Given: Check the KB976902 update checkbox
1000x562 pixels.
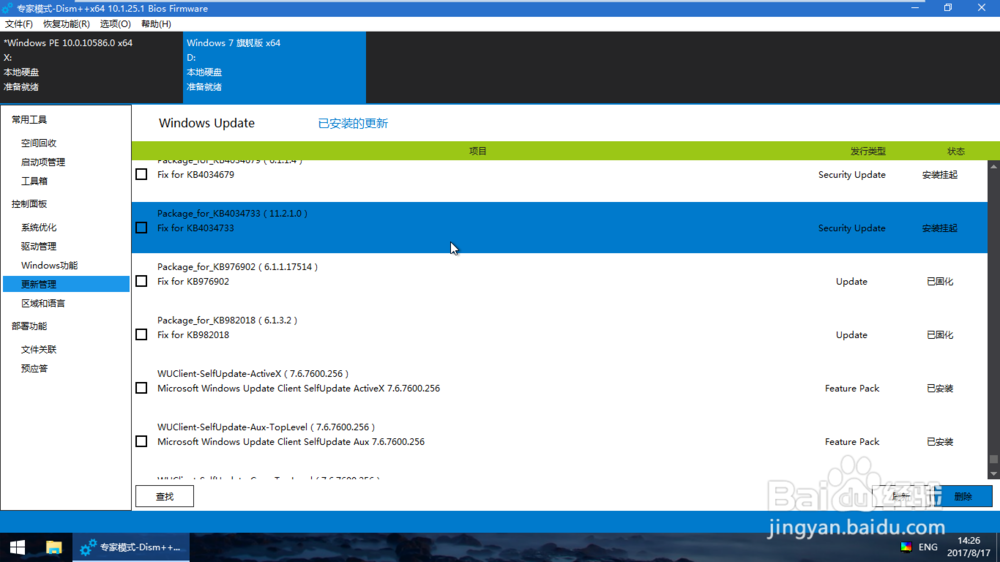Looking at the screenshot, I should [142, 281].
